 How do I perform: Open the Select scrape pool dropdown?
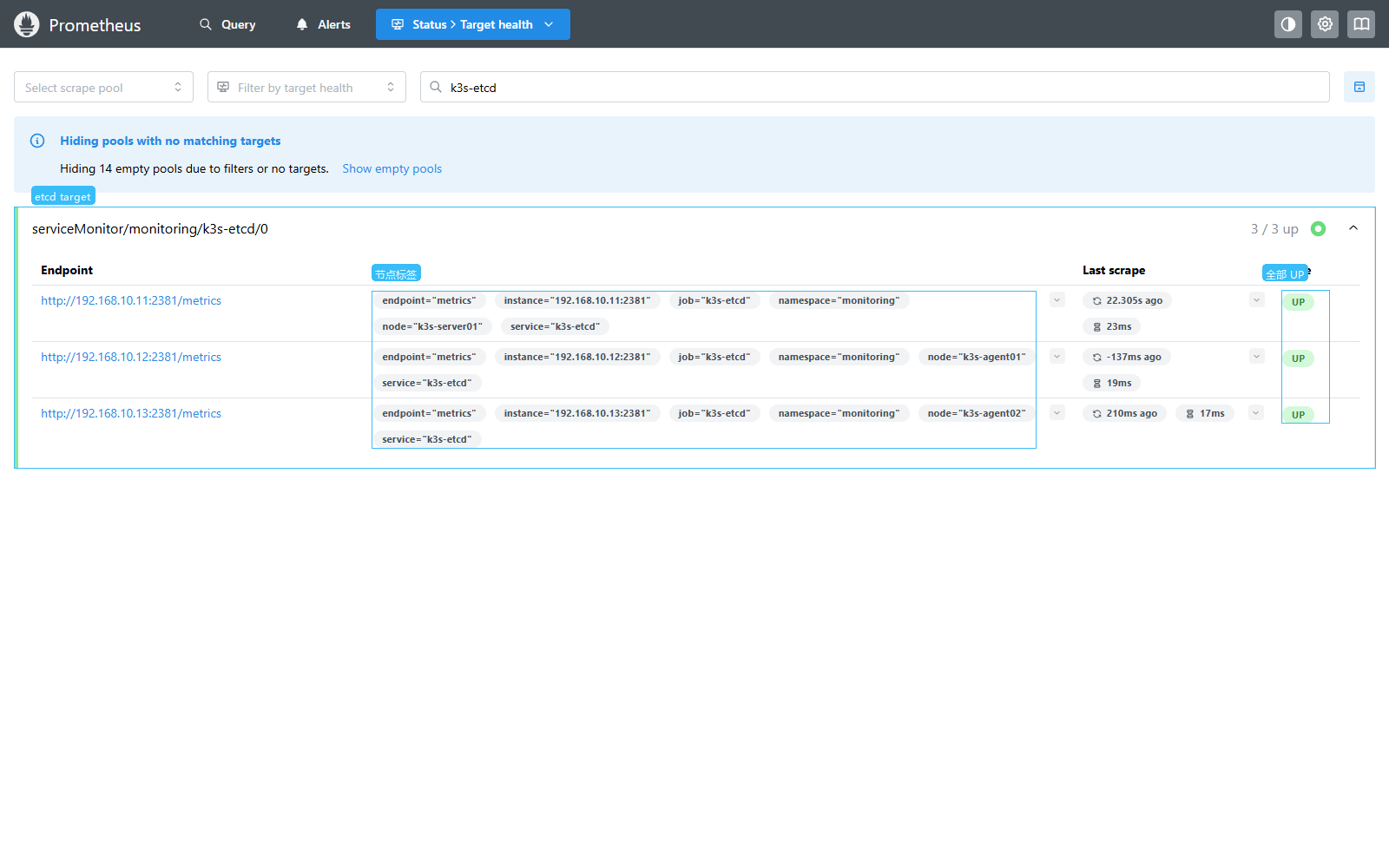coord(103,87)
